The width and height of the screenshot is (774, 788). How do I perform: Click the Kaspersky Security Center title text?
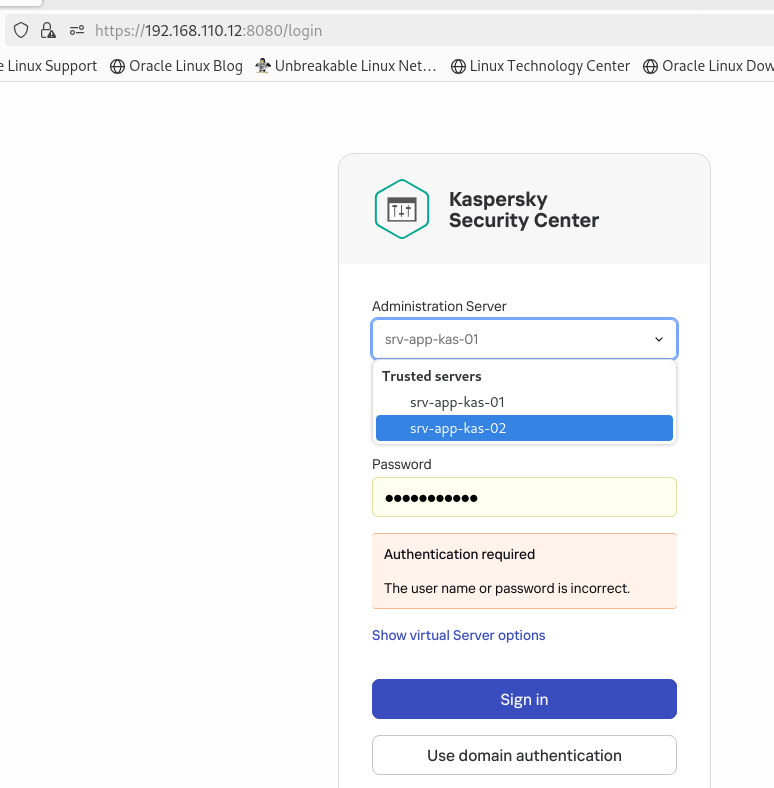click(x=524, y=210)
